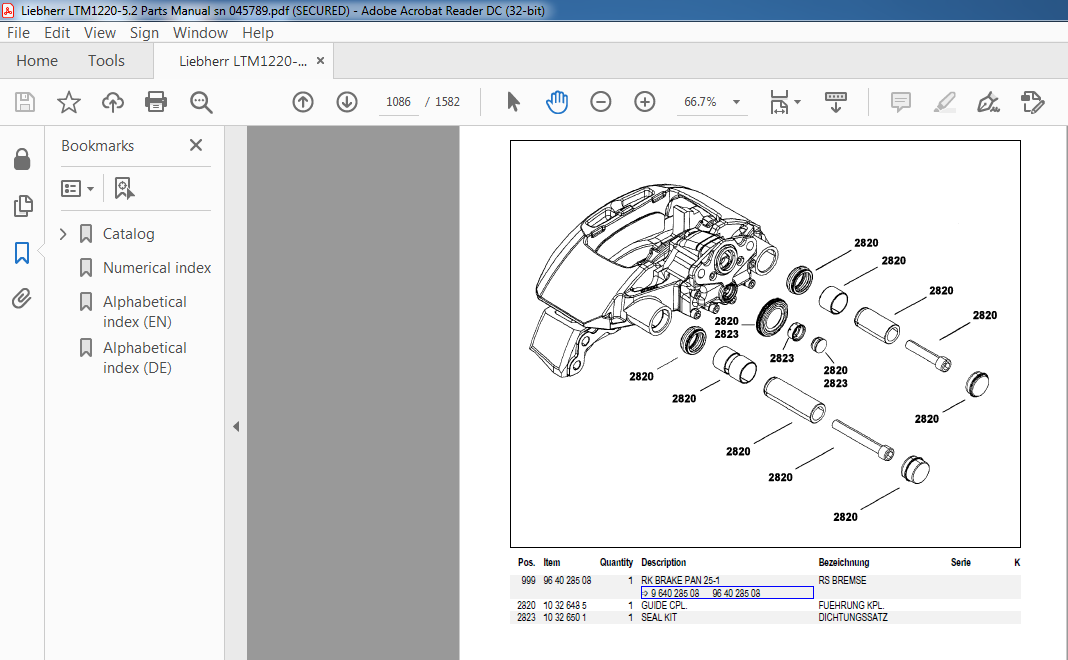
Task: Click the GUIDE CPL. description text
Action: tap(664, 606)
